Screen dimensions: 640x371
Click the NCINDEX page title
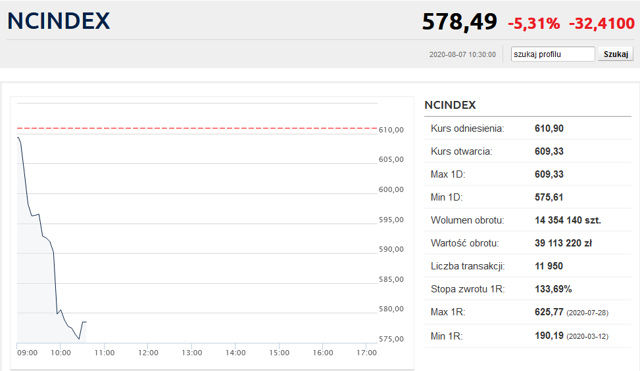click(x=59, y=21)
